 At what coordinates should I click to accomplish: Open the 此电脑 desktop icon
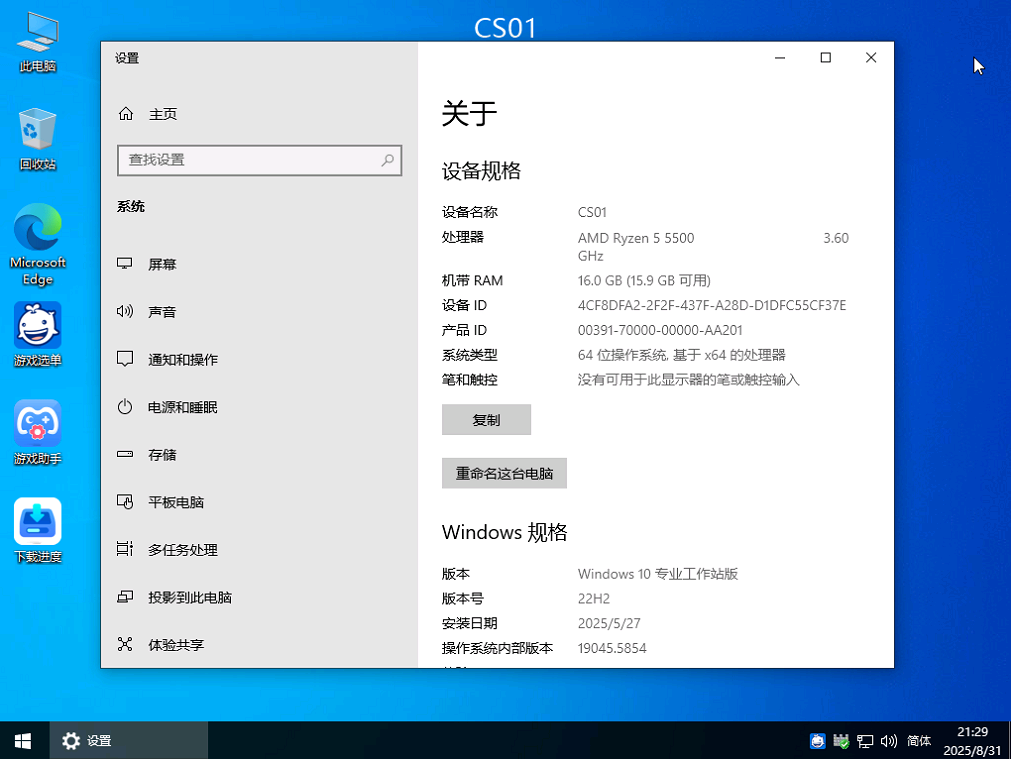coord(37,42)
